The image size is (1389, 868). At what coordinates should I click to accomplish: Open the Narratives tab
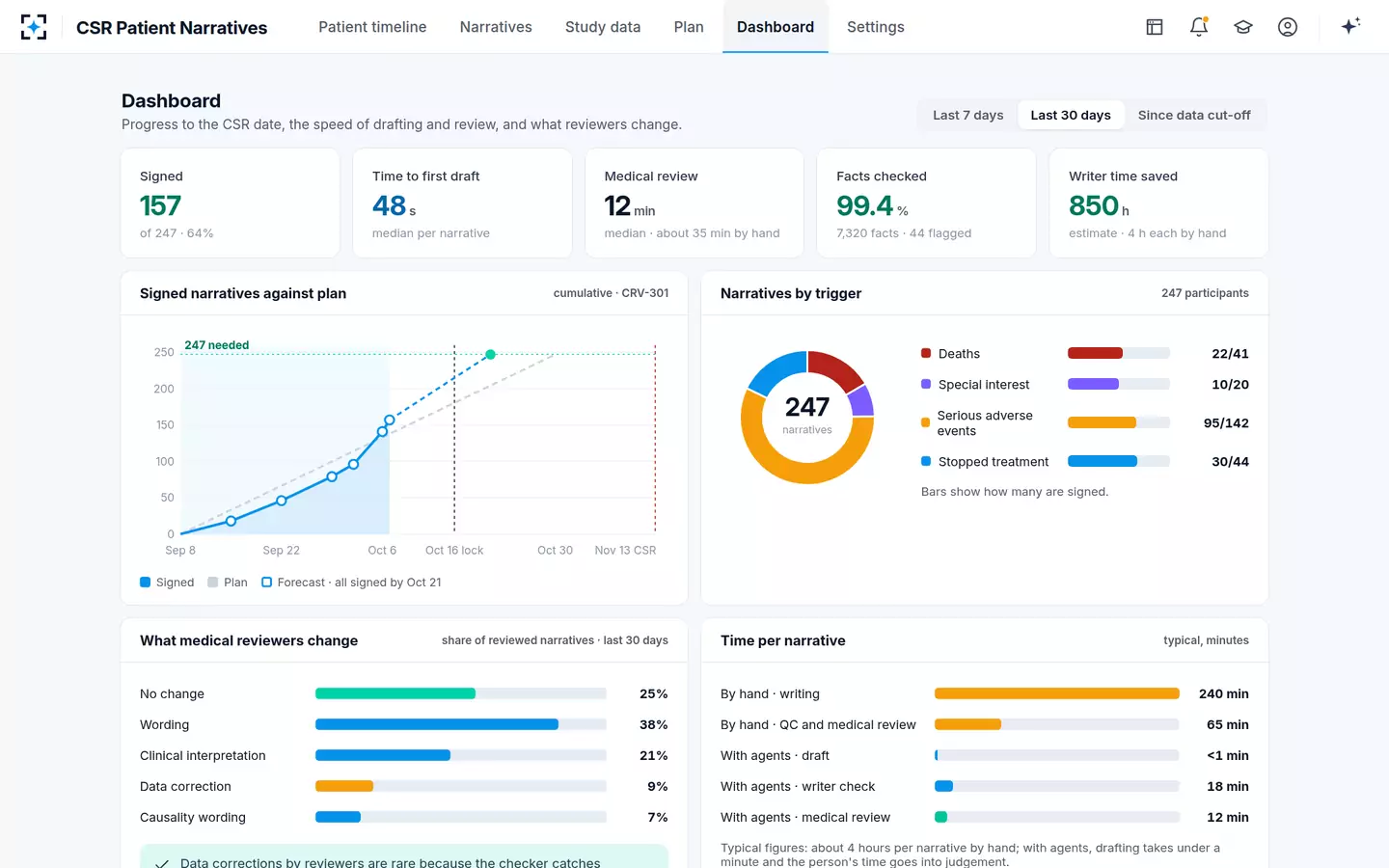pos(496,27)
